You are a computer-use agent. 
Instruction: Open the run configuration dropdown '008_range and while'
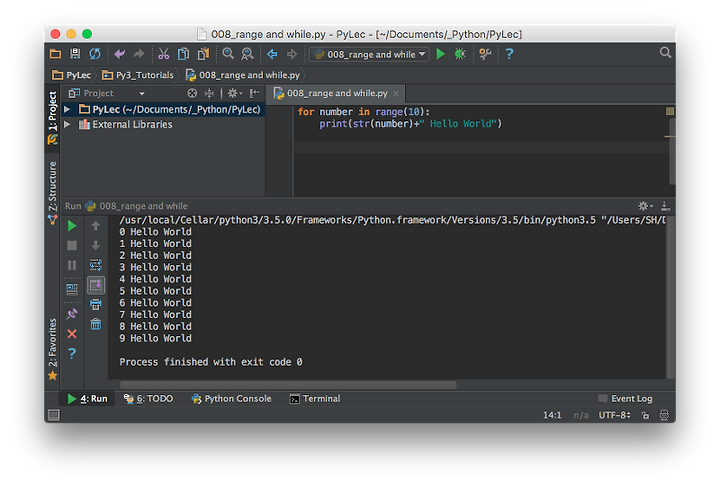(x=369, y=54)
